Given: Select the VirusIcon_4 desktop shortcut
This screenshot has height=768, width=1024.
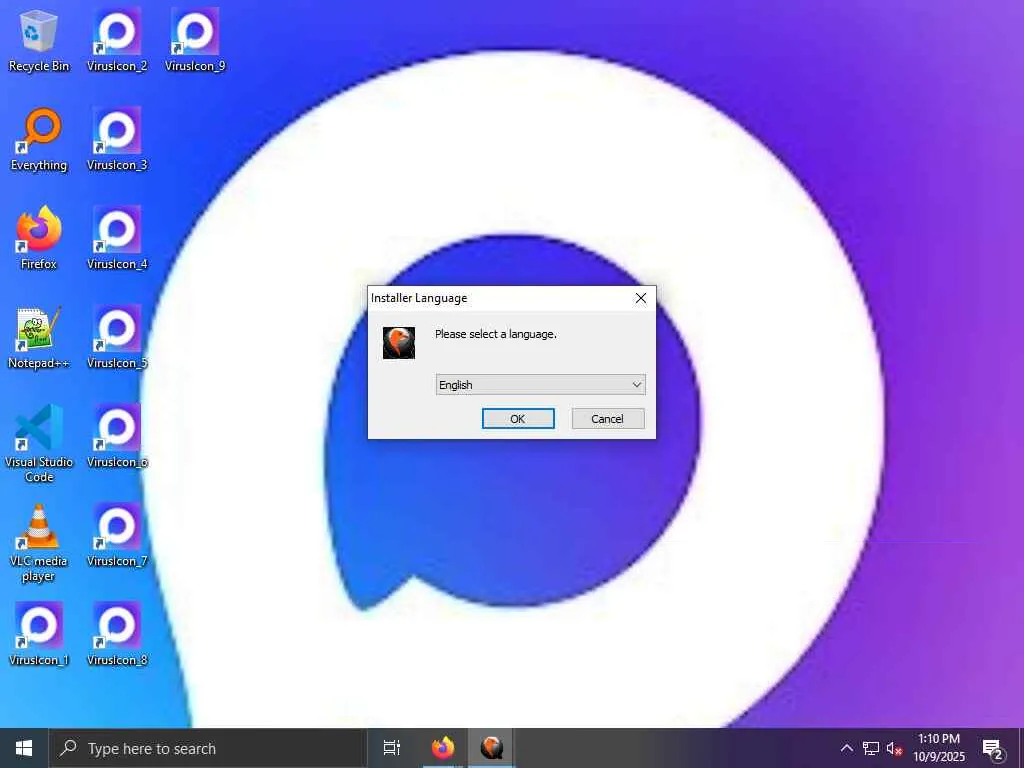Looking at the screenshot, I should pyautogui.click(x=117, y=238).
